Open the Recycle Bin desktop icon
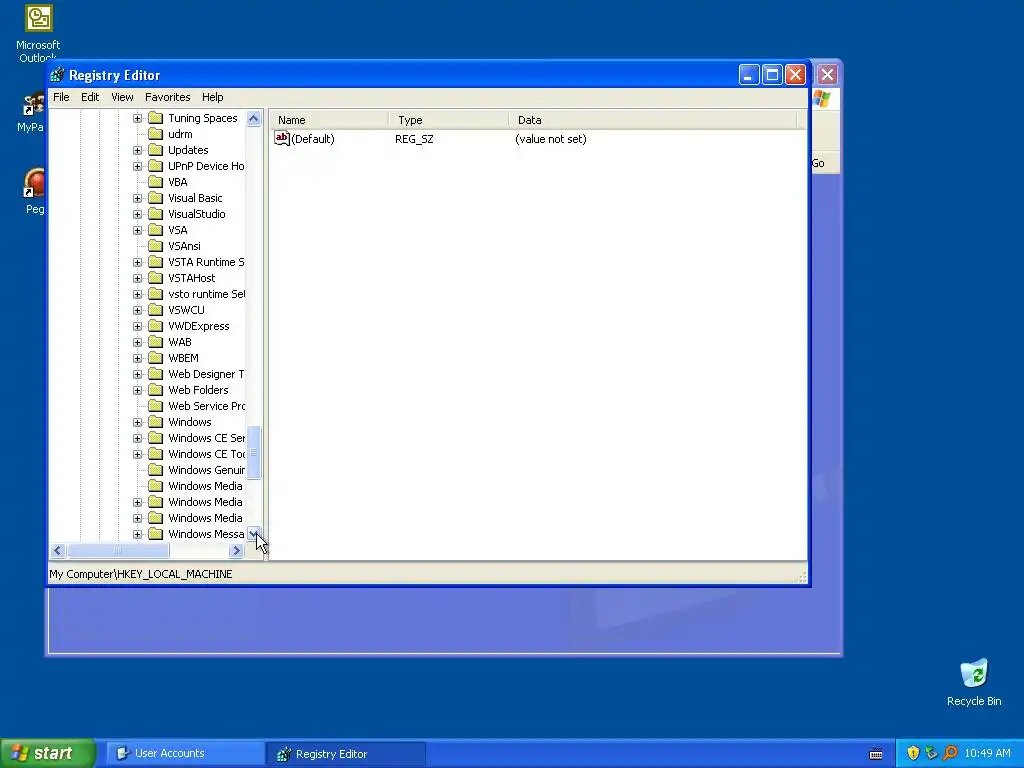Viewport: 1024px width, 768px height. coord(974,682)
